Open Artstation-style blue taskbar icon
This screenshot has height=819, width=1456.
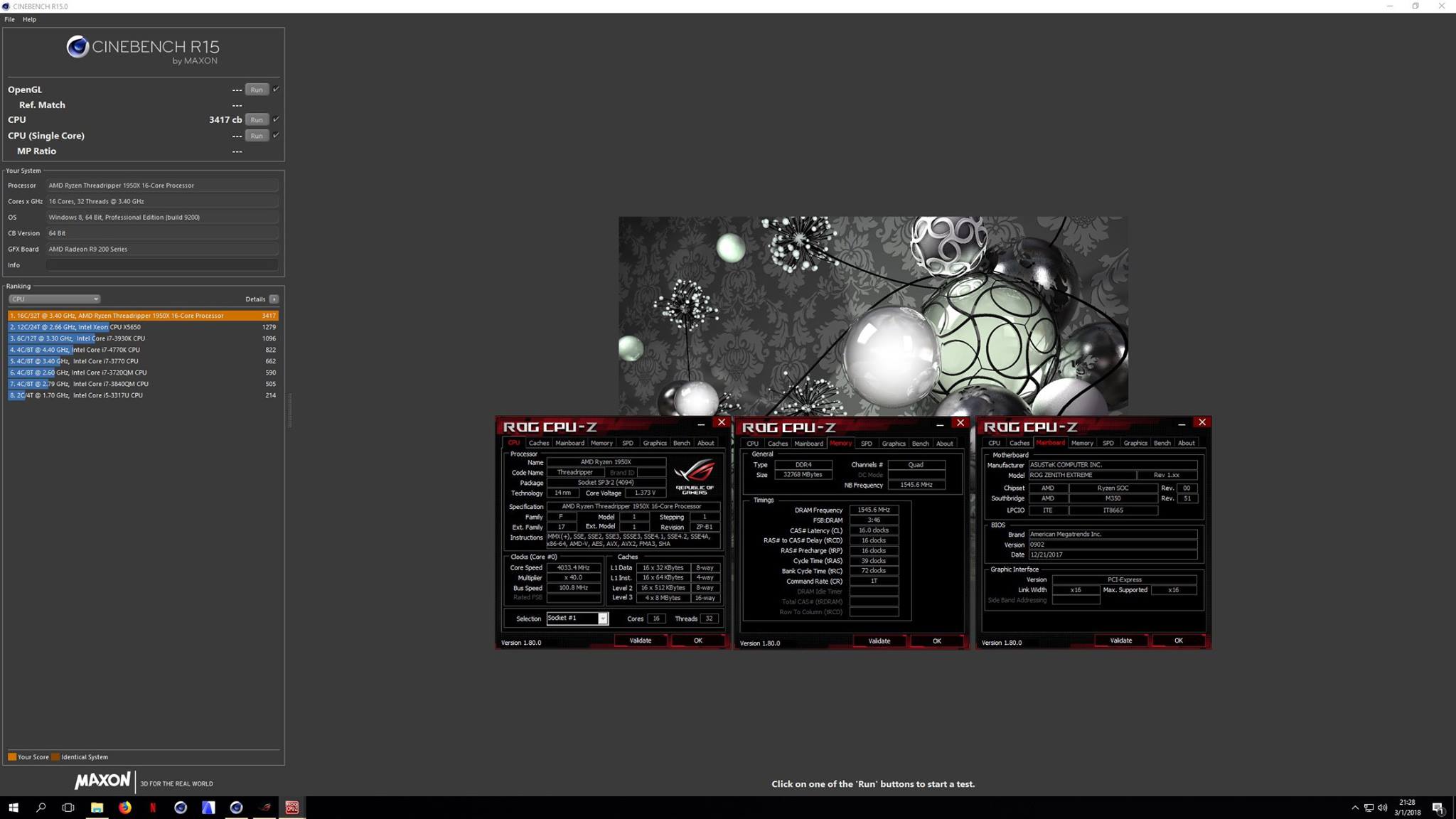coord(208,808)
